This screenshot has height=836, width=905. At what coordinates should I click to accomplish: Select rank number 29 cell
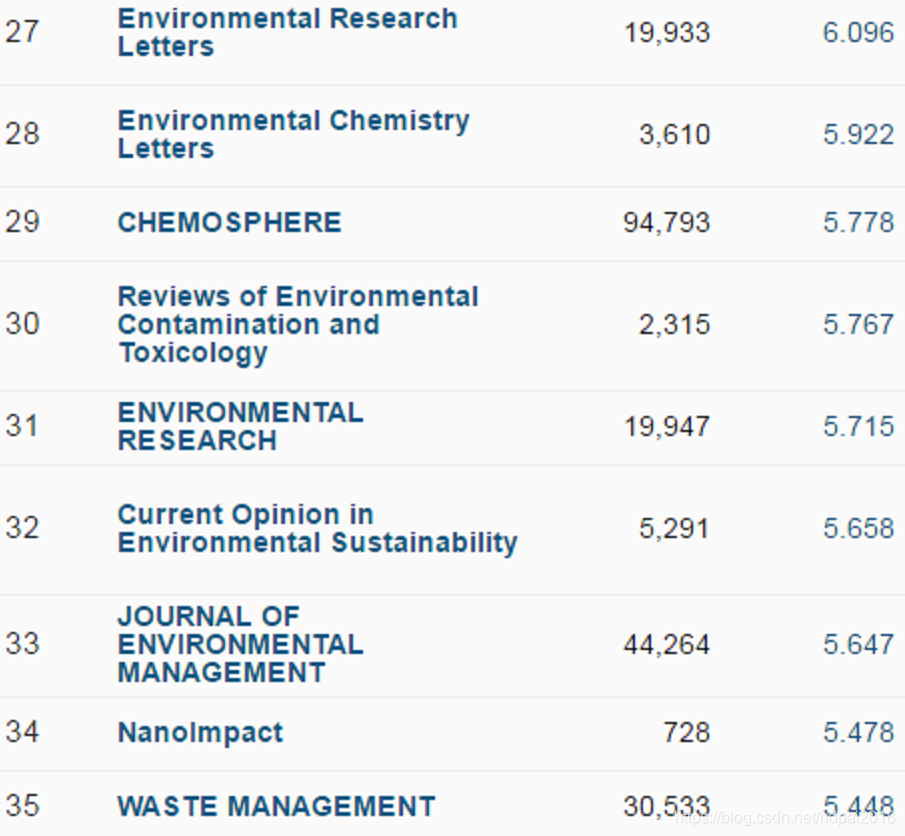[x=23, y=222]
